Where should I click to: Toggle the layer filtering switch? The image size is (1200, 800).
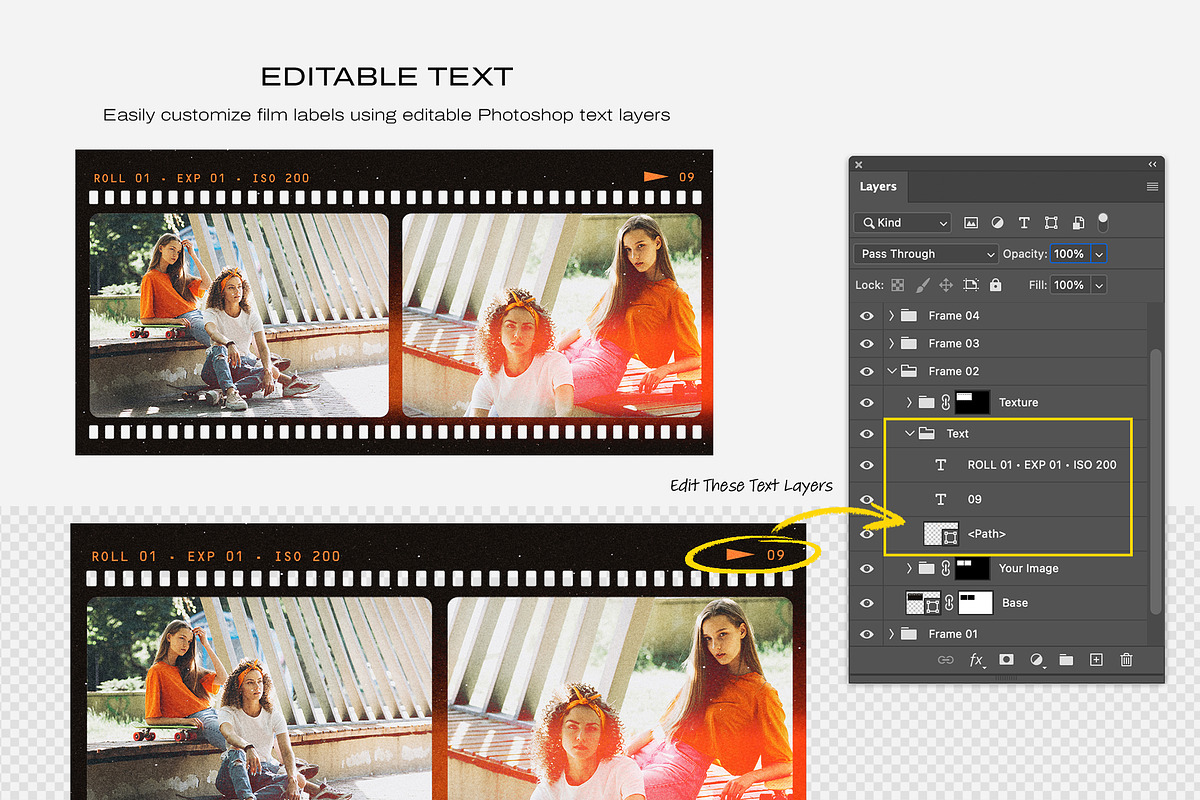1103,221
